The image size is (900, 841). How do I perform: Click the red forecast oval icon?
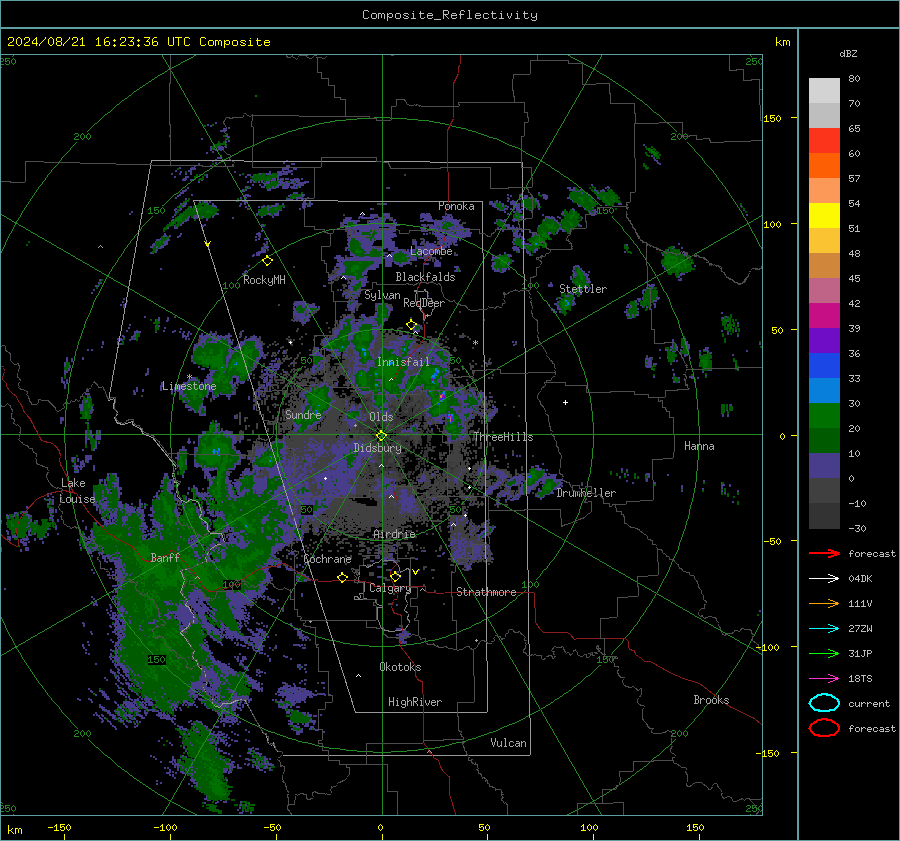pyautogui.click(x=824, y=728)
